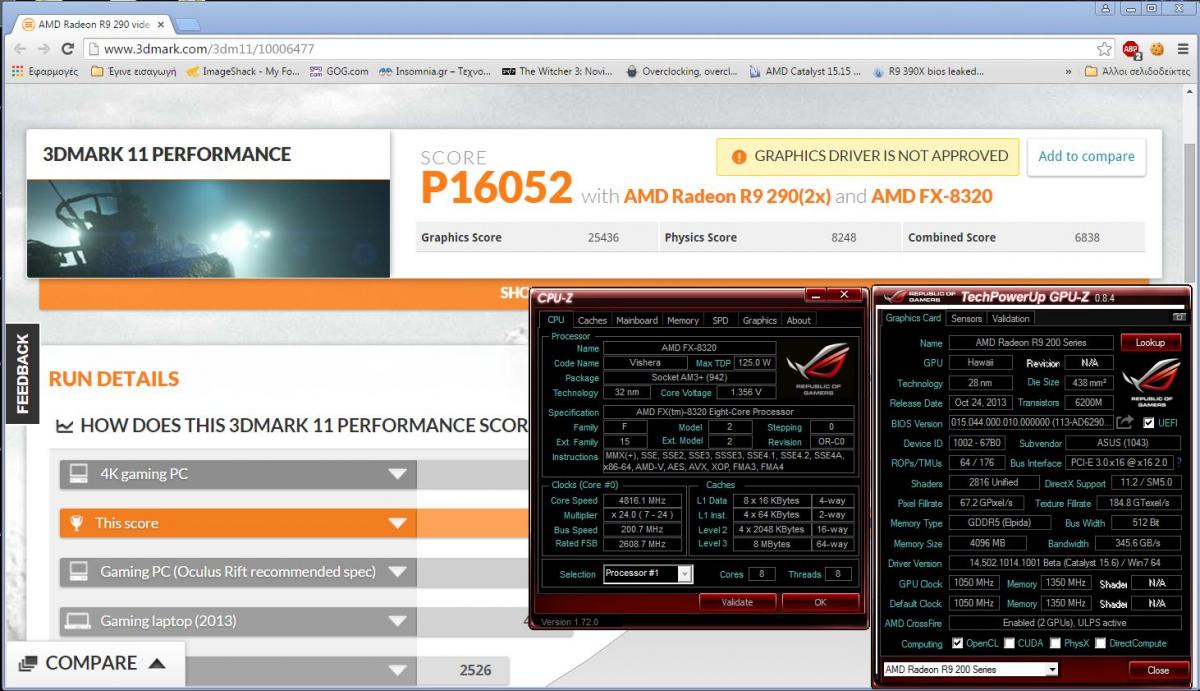Image resolution: width=1200 pixels, height=691 pixels.
Task: Open the Overclocking bookmark
Action: [682, 71]
